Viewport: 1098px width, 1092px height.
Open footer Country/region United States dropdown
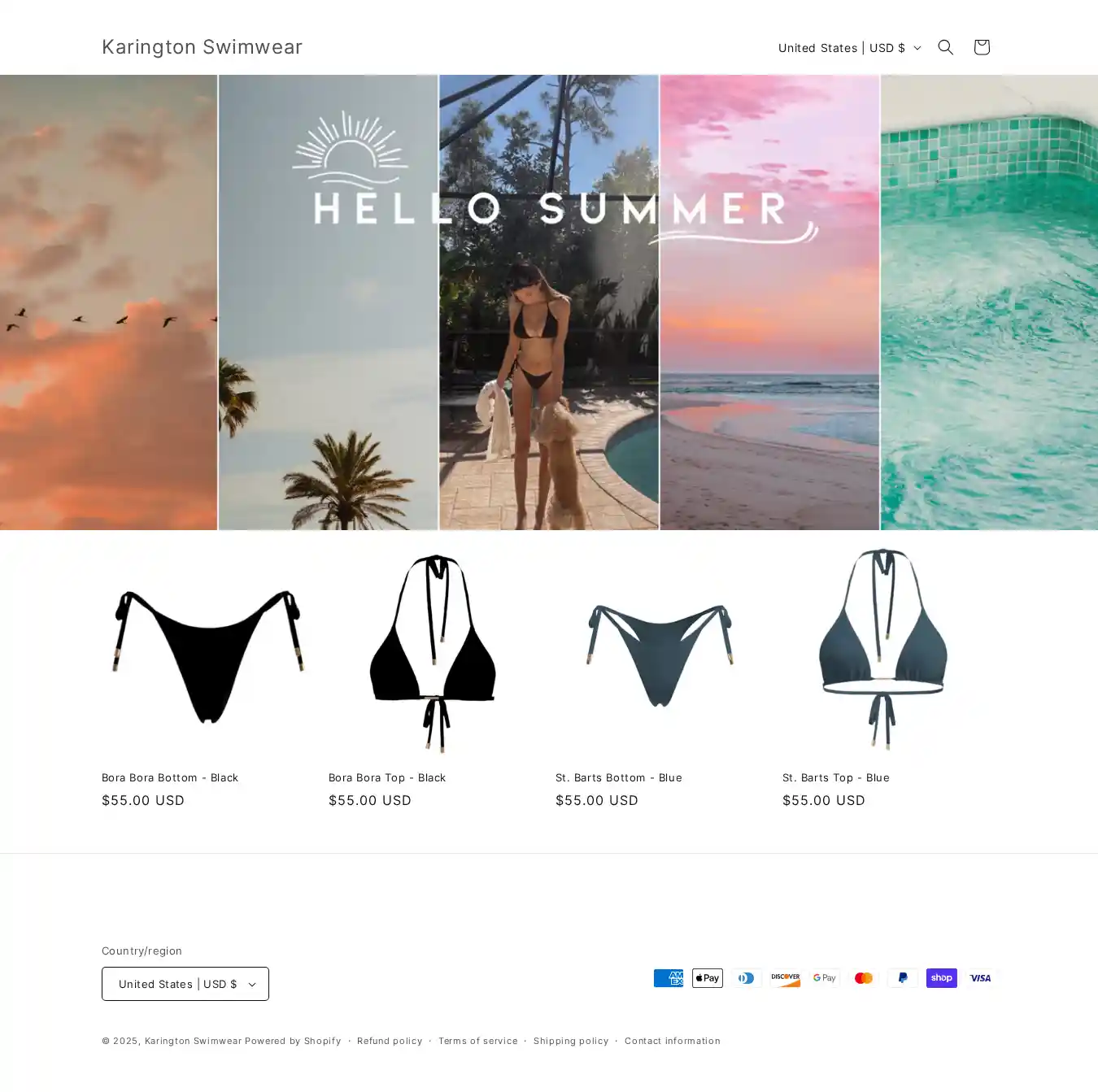tap(185, 984)
